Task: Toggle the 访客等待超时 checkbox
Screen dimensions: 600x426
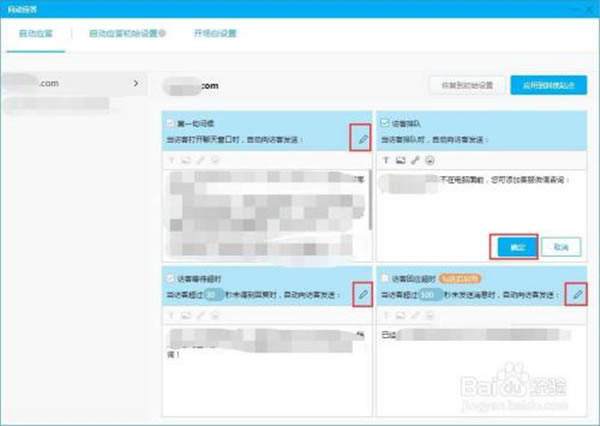Action: [171, 277]
